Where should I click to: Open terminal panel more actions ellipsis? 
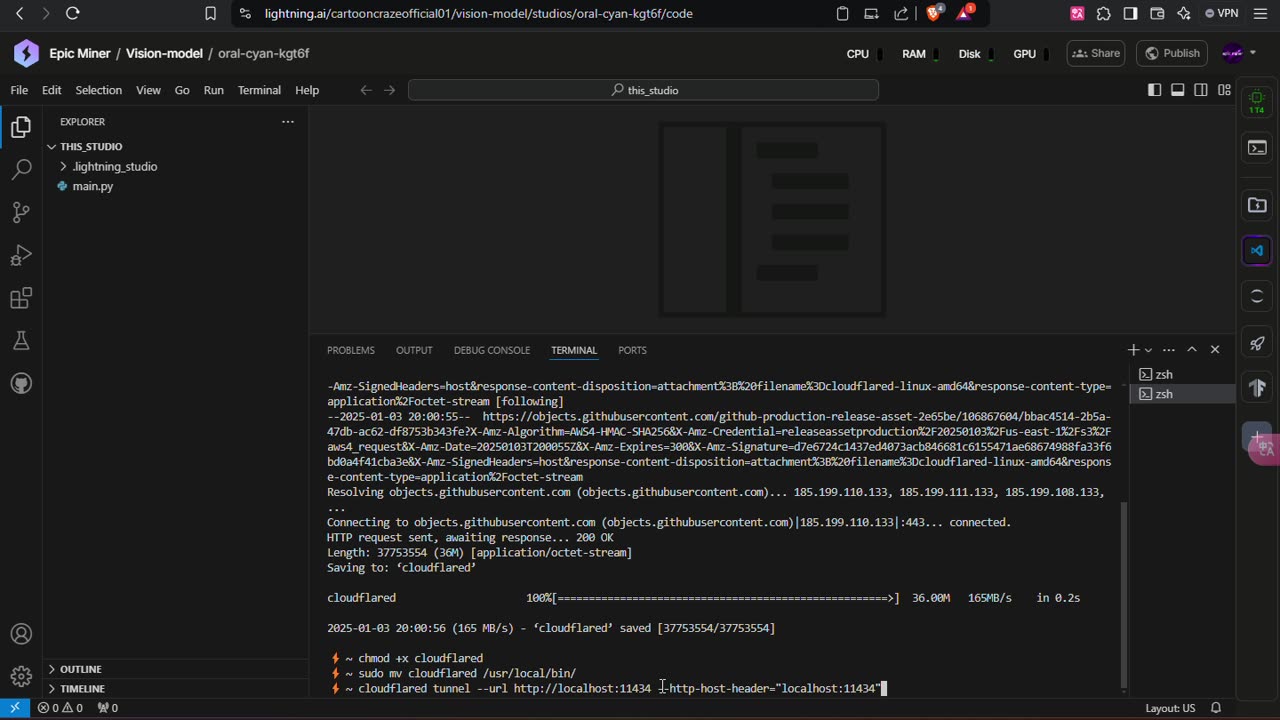pyautogui.click(x=1168, y=350)
